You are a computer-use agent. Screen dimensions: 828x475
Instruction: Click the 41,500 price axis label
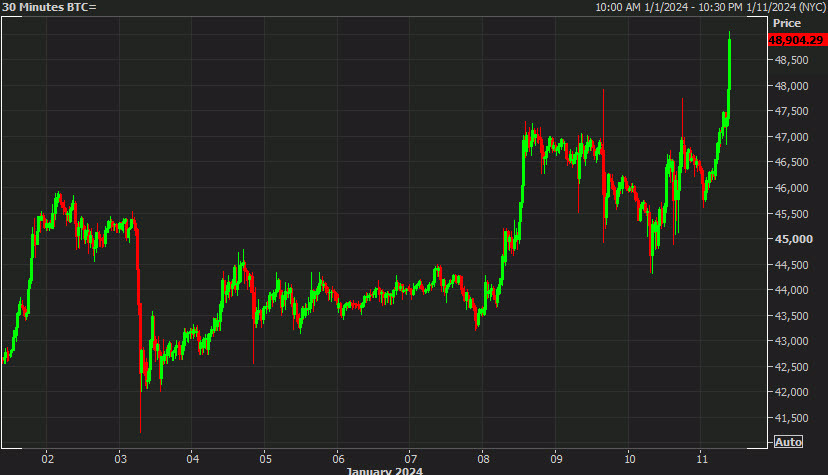tap(791, 418)
